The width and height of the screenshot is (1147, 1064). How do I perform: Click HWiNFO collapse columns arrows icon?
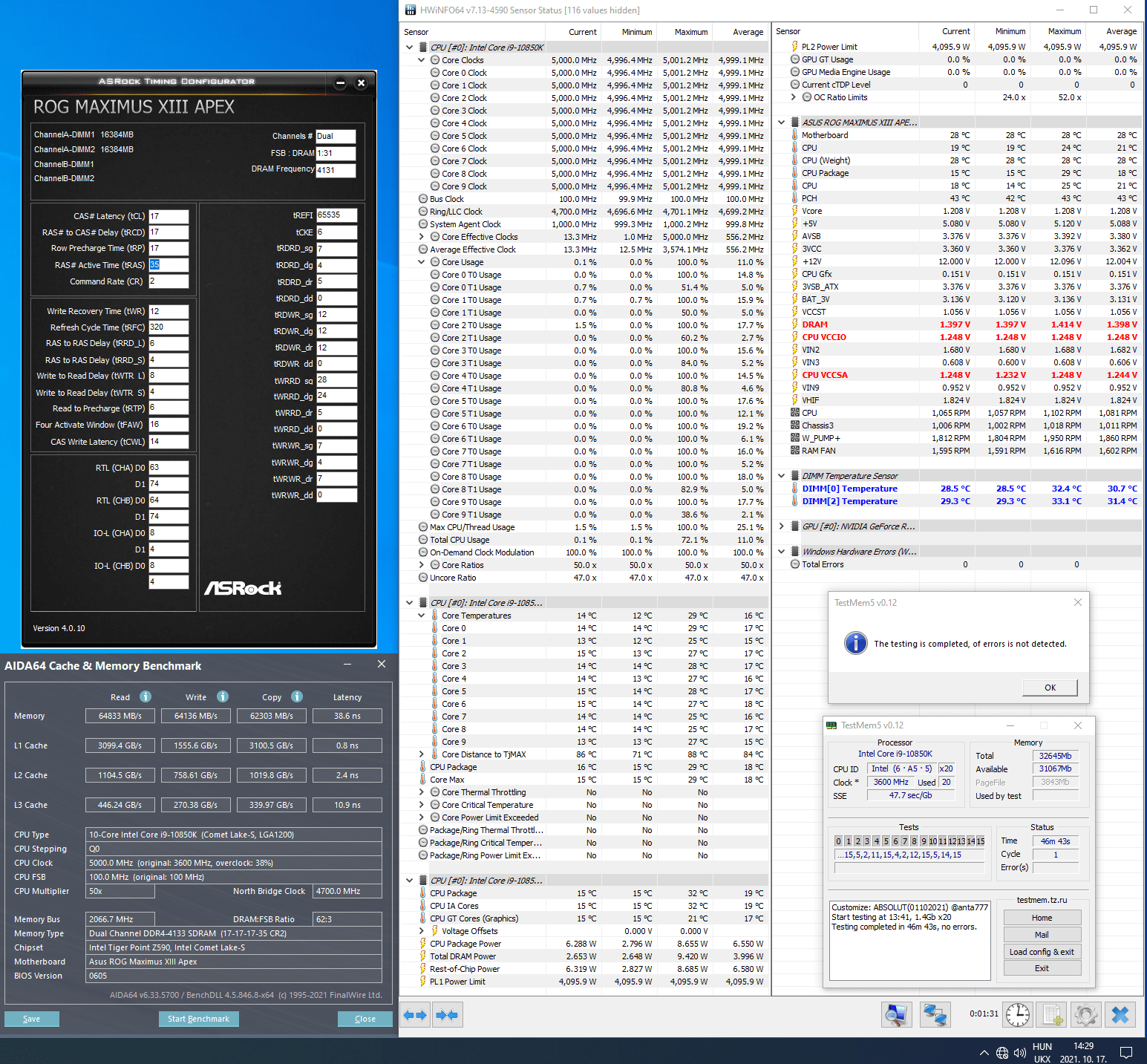click(447, 1014)
